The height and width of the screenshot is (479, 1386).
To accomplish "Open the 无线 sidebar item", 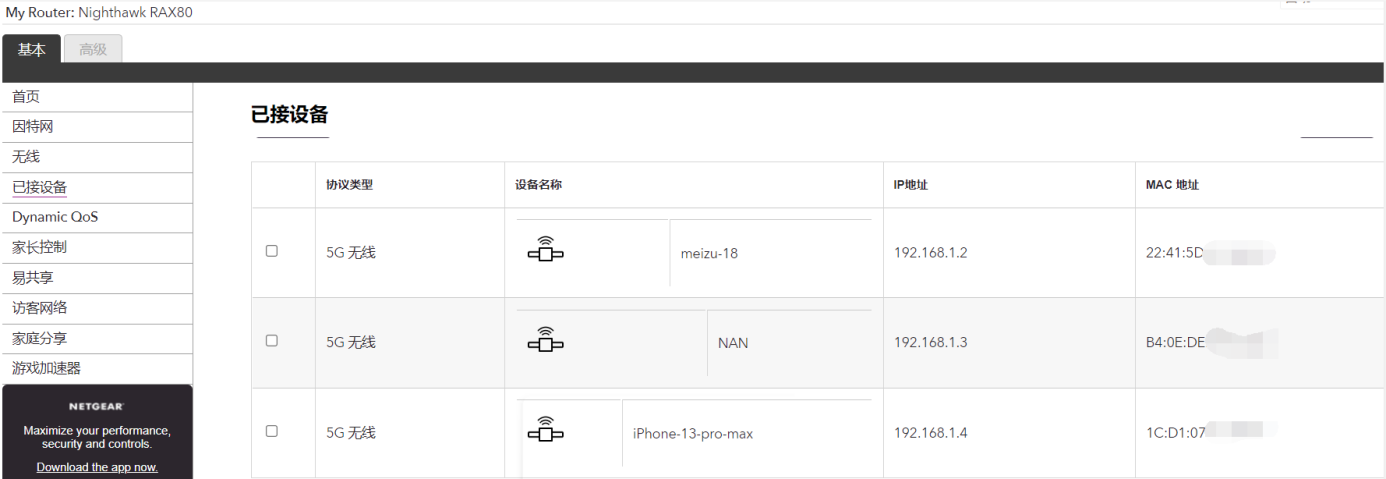I will point(26,157).
